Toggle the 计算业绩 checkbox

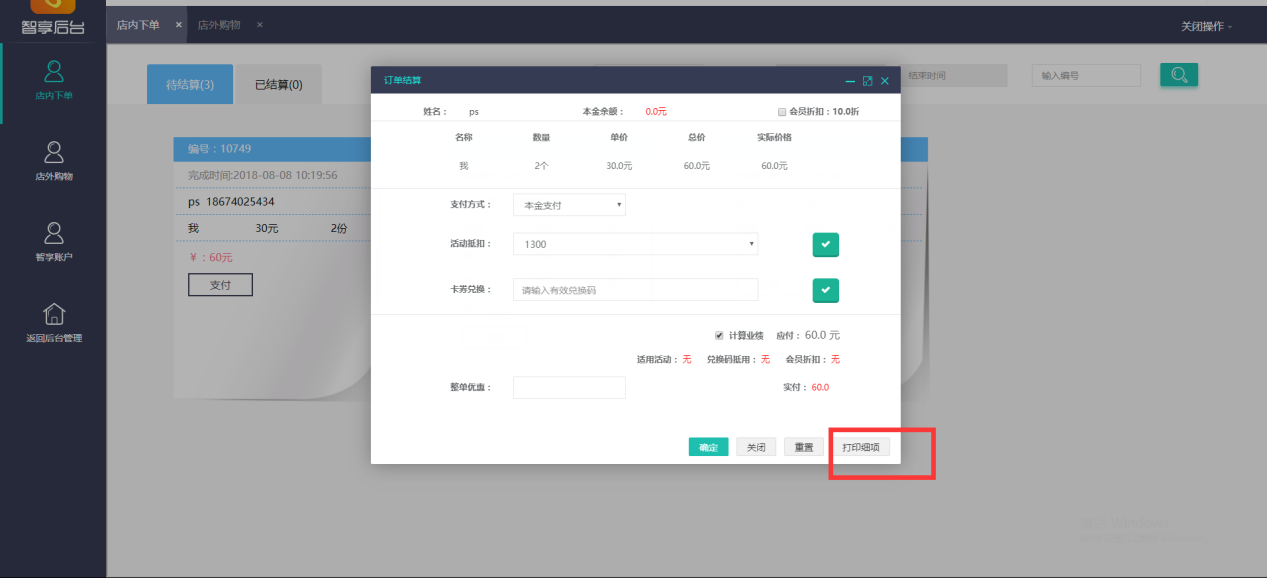point(719,335)
